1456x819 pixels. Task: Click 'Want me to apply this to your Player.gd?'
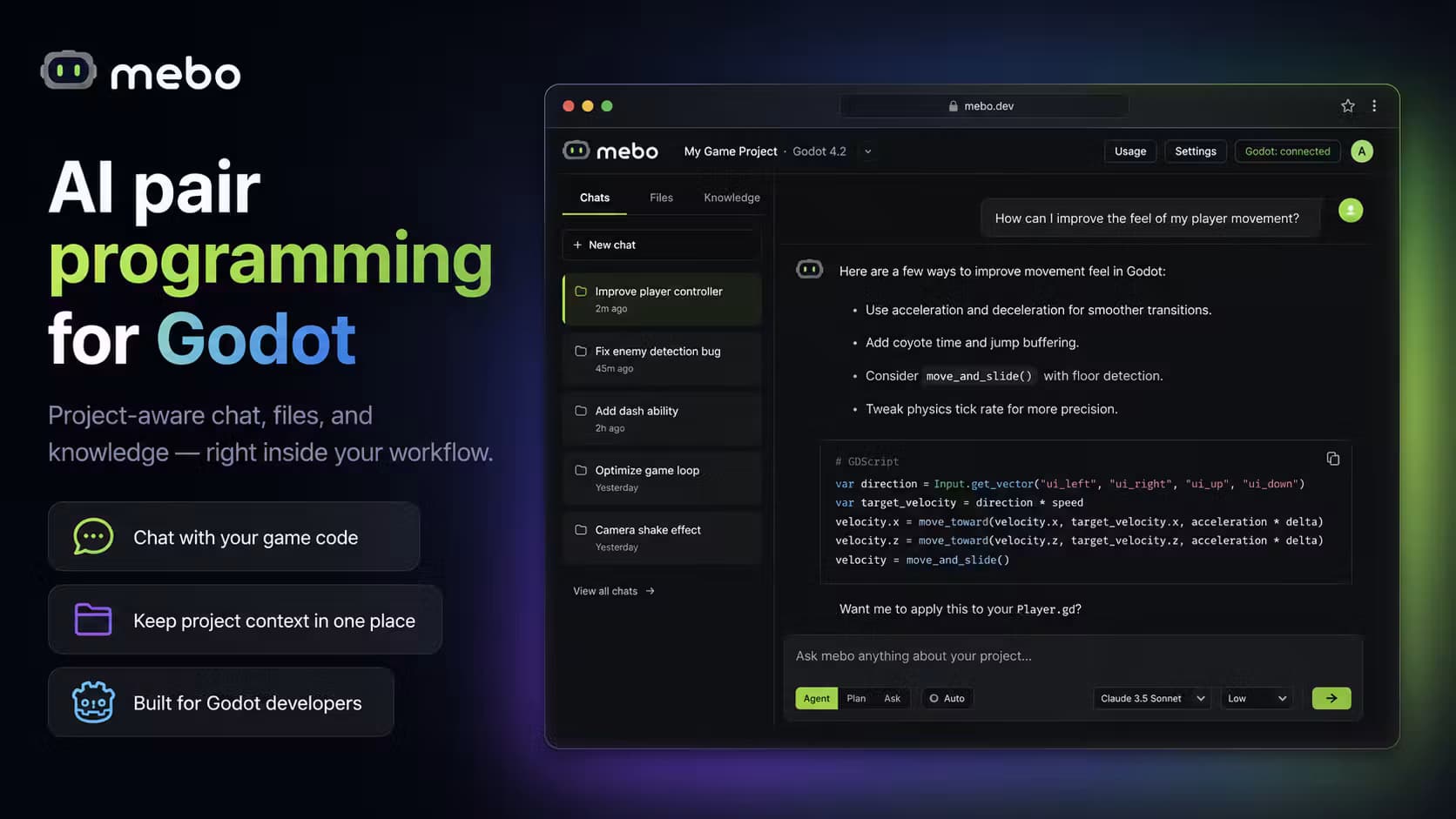pos(960,609)
